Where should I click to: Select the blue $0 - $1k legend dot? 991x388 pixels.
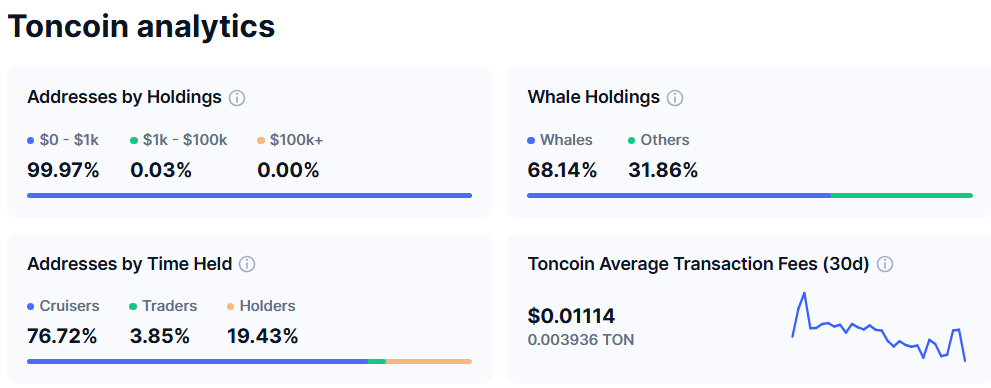click(31, 141)
